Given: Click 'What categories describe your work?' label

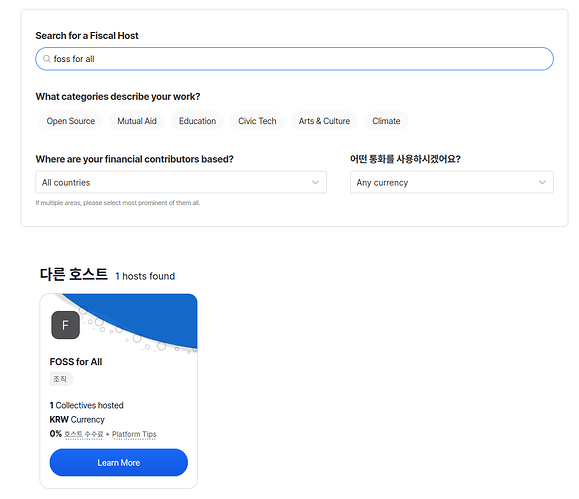Looking at the screenshot, I should (118, 96).
